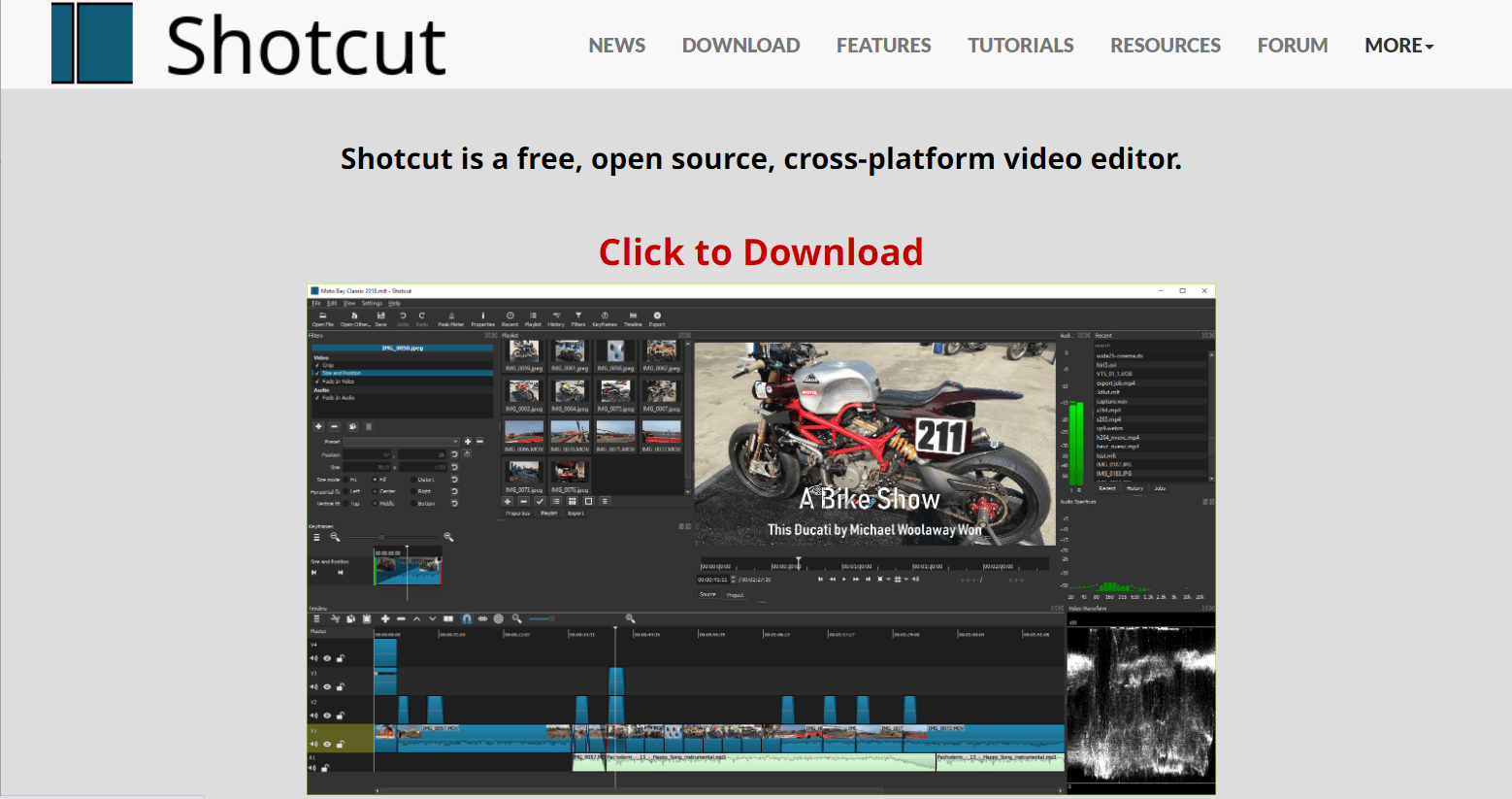Open the RESOURCES nav item
1512x799 pixels.
pos(1166,46)
